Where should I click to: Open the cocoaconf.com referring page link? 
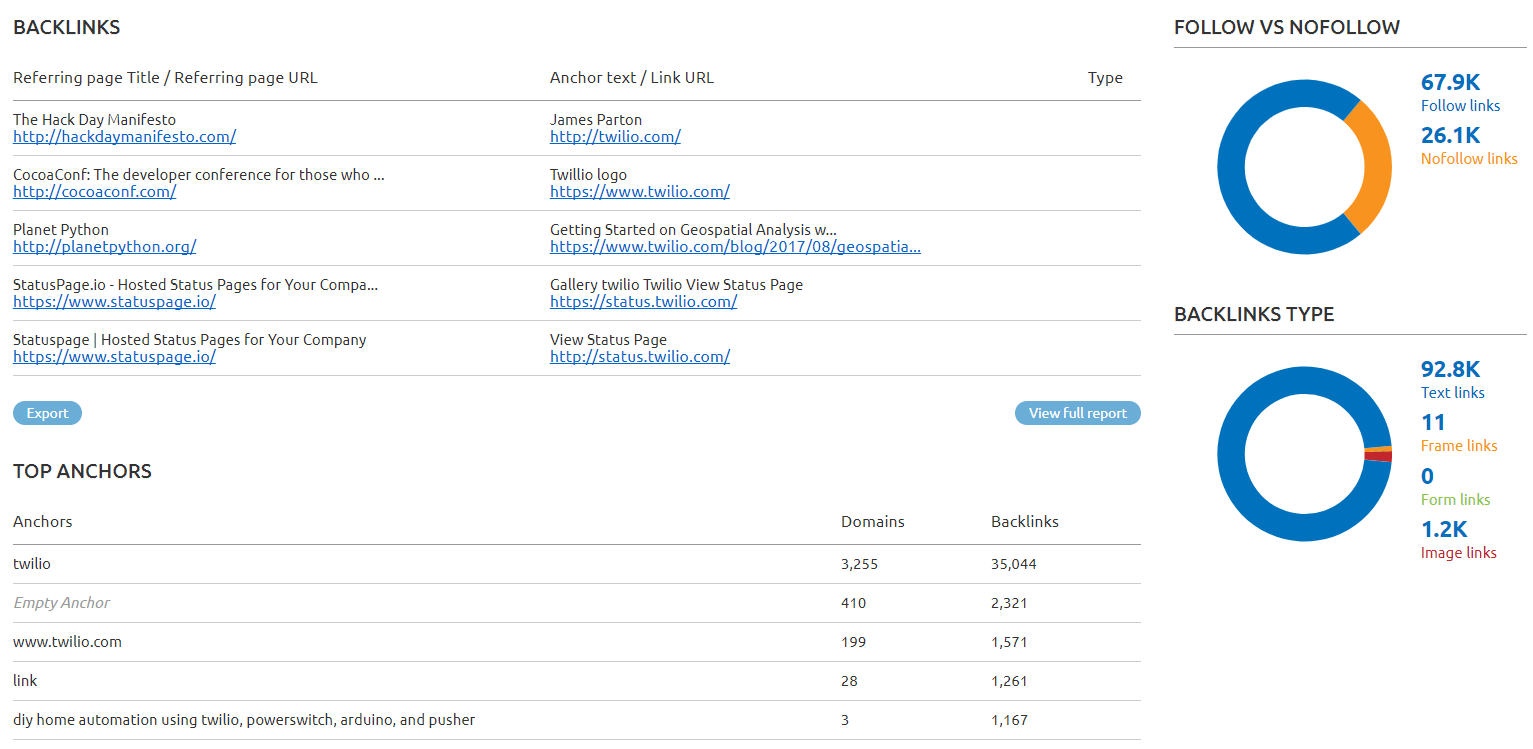[94, 192]
